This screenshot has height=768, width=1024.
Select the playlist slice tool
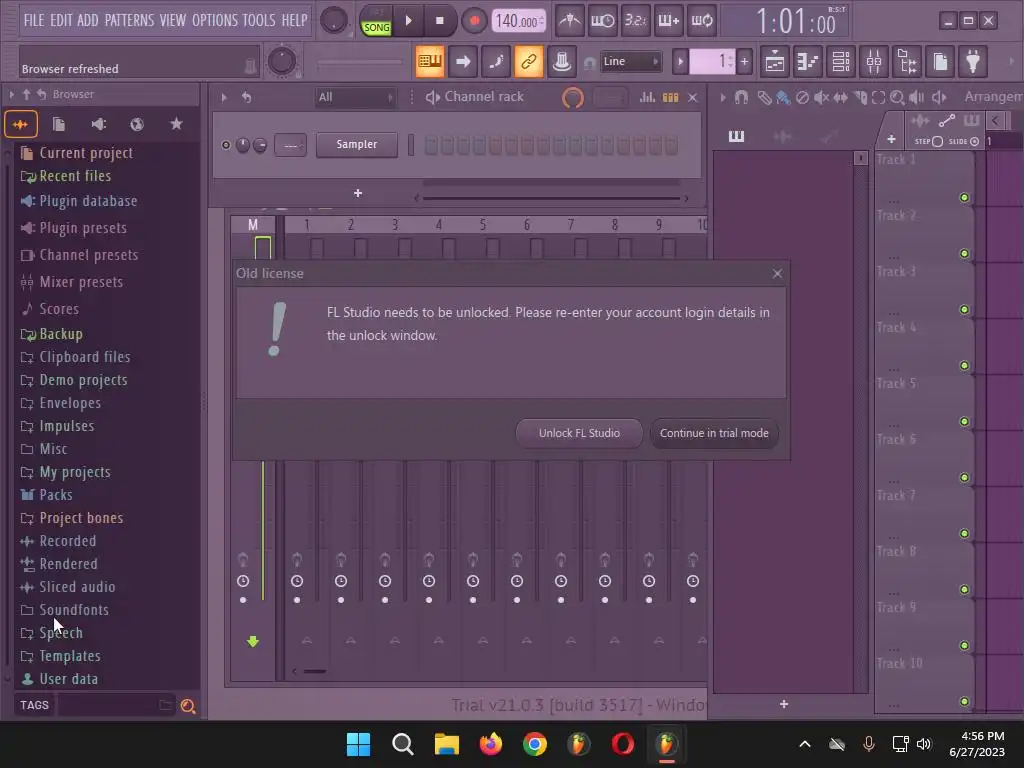click(860, 97)
